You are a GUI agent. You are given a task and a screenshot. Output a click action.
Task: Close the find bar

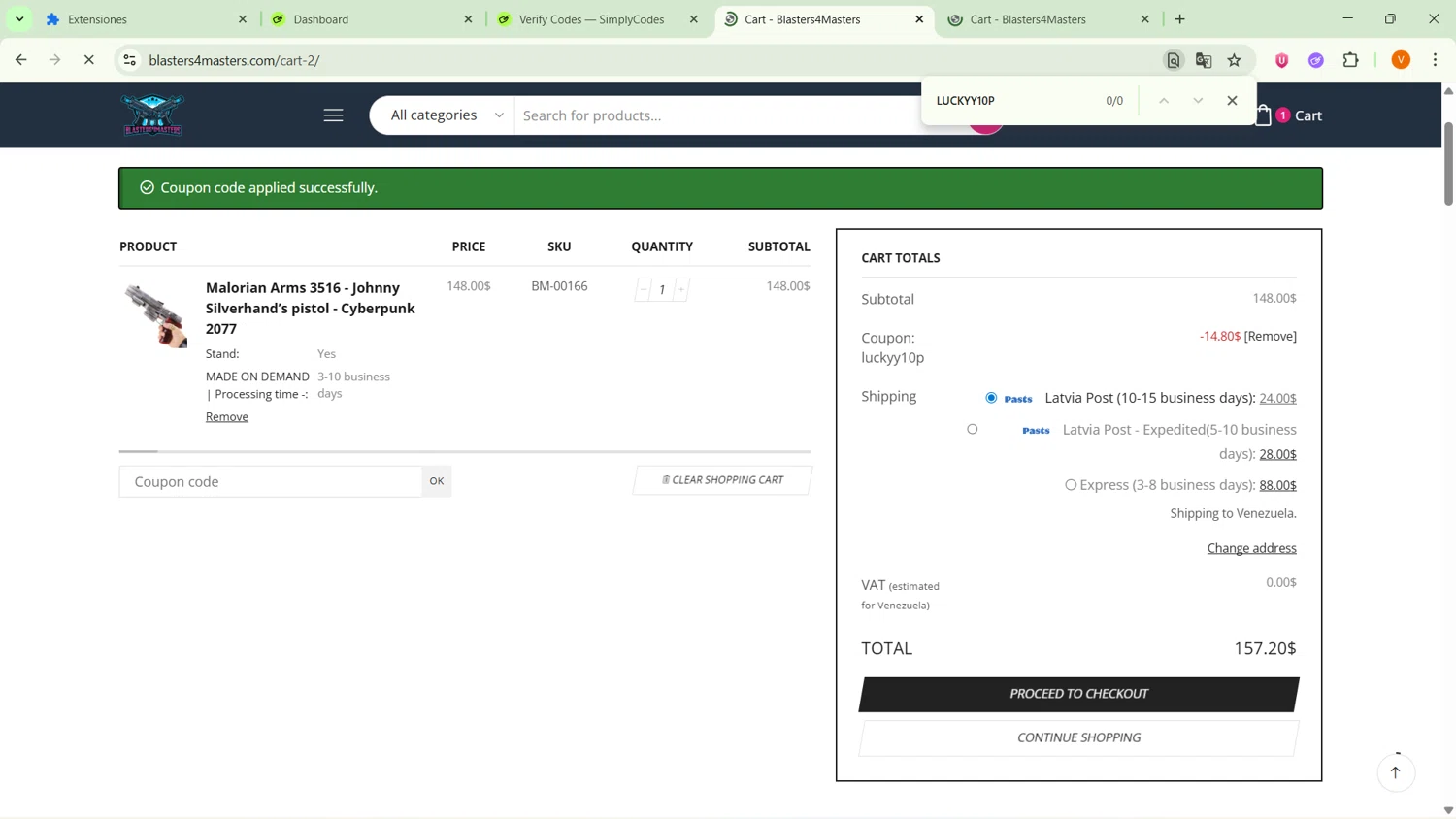pos(1233,101)
